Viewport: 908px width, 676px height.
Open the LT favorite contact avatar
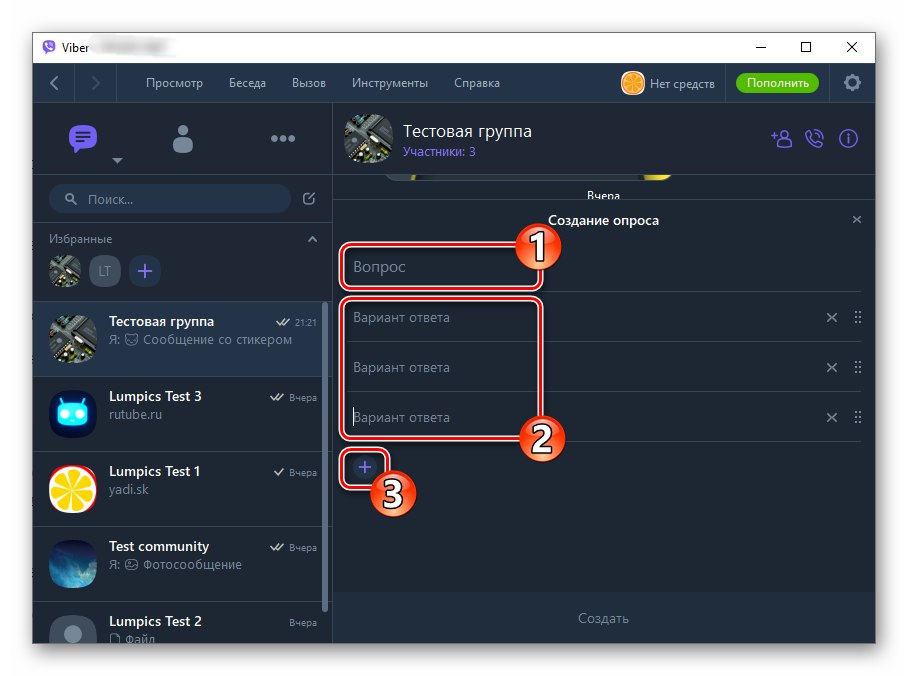point(105,271)
